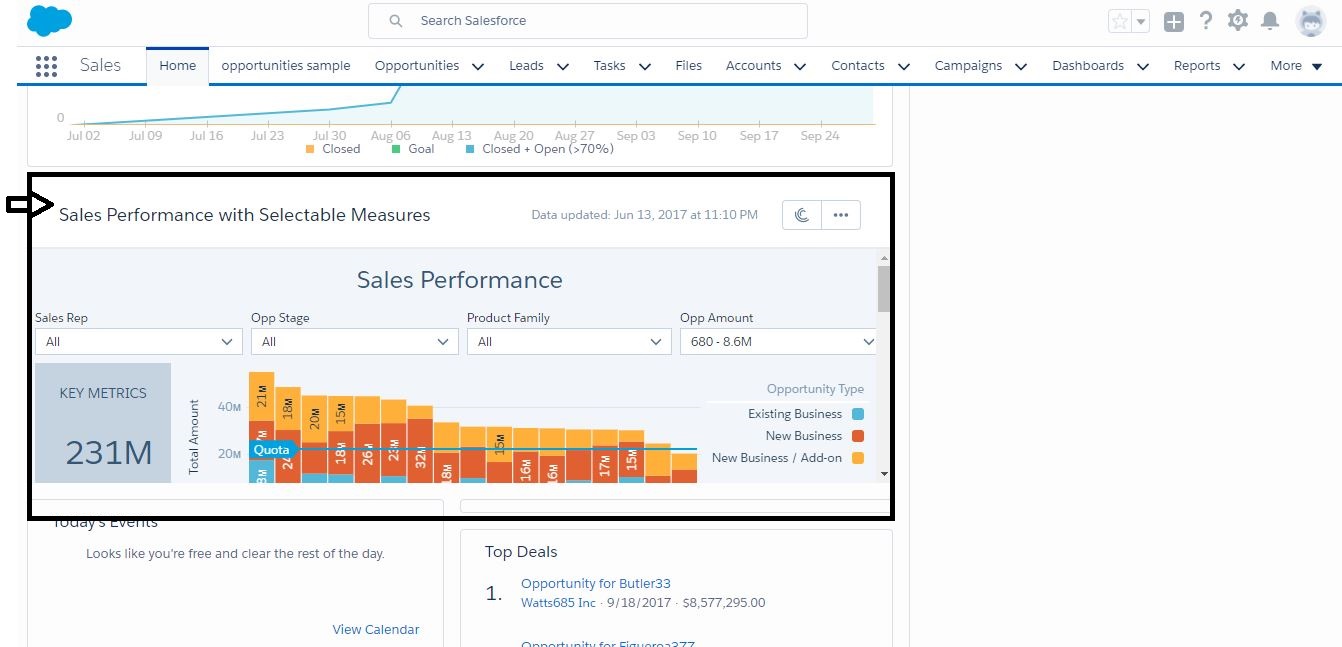Click in the Search Salesforce field

point(587,21)
